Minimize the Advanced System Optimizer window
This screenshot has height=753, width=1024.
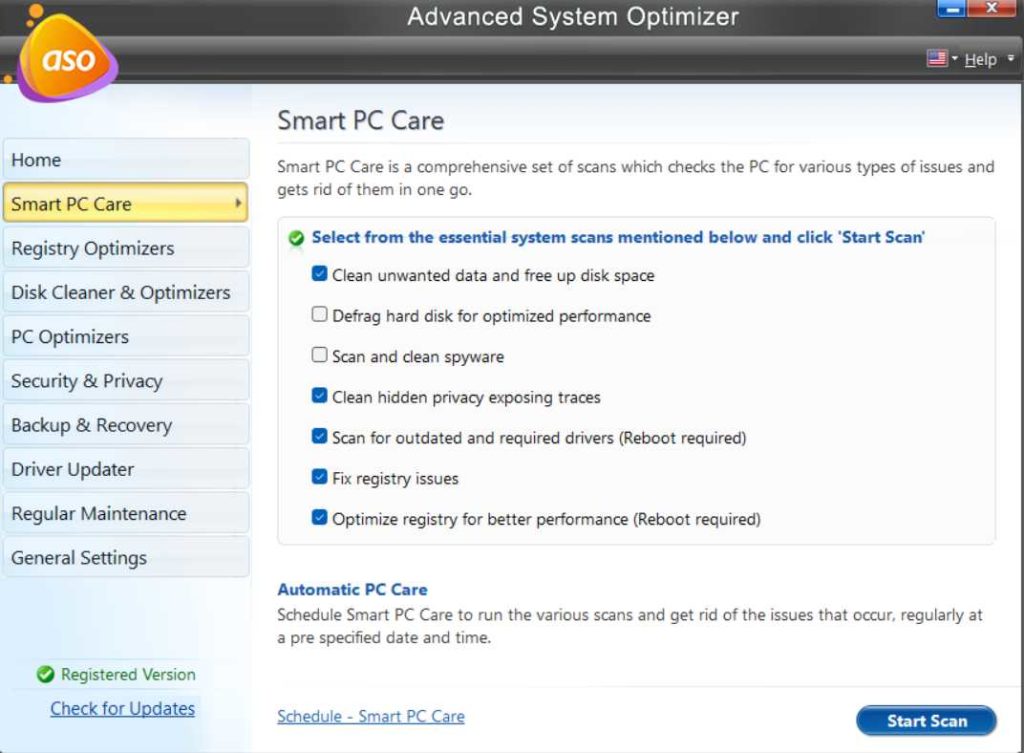tap(951, 9)
